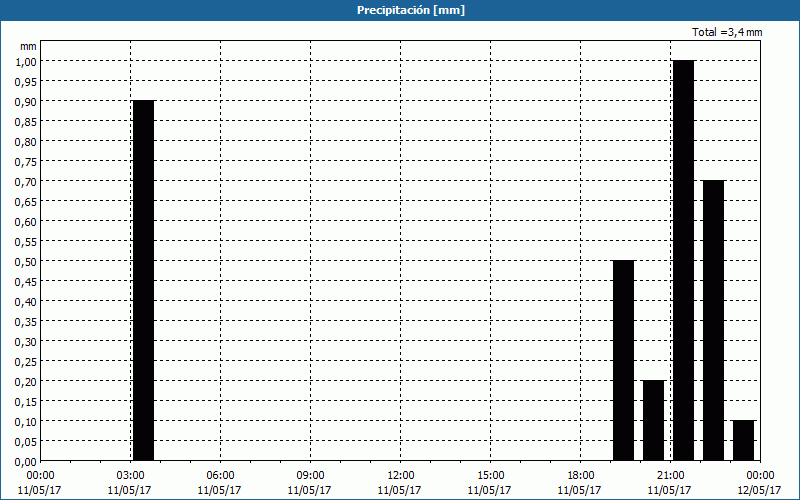Viewport: 800px width, 500px height.
Task: Click the 0,00 y-axis label
Action: click(x=26, y=461)
